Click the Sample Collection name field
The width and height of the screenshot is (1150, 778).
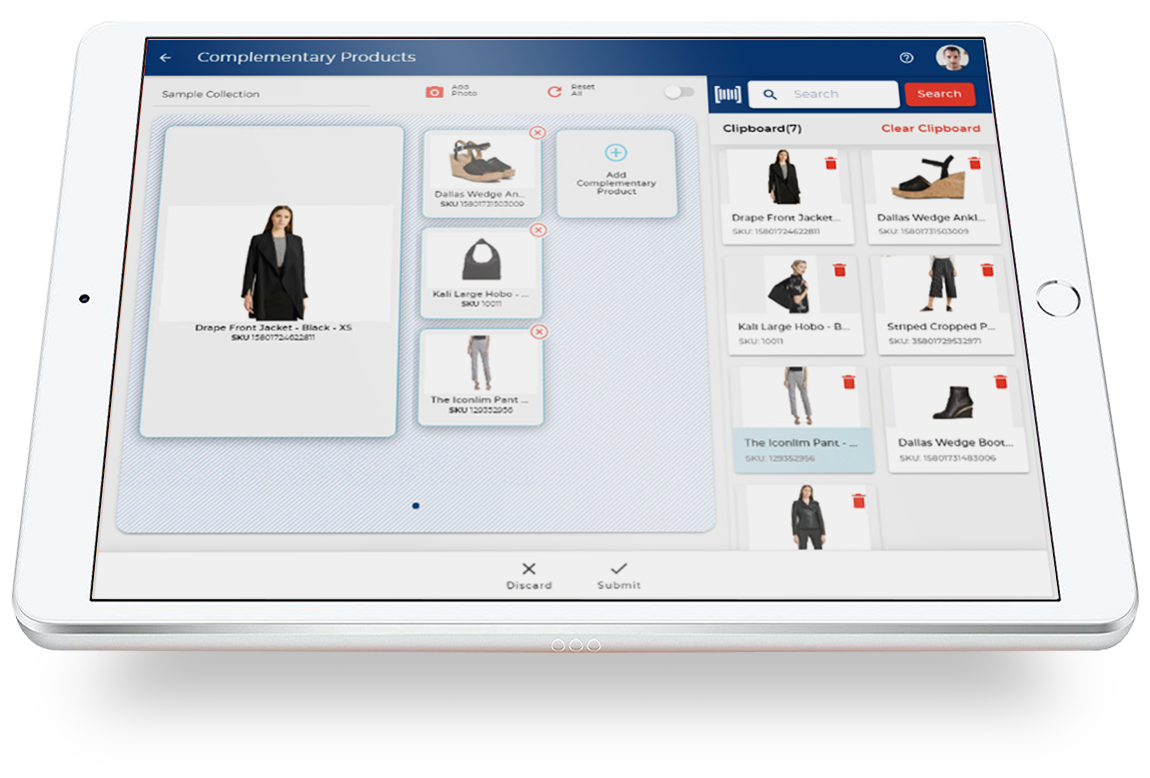pos(264,94)
